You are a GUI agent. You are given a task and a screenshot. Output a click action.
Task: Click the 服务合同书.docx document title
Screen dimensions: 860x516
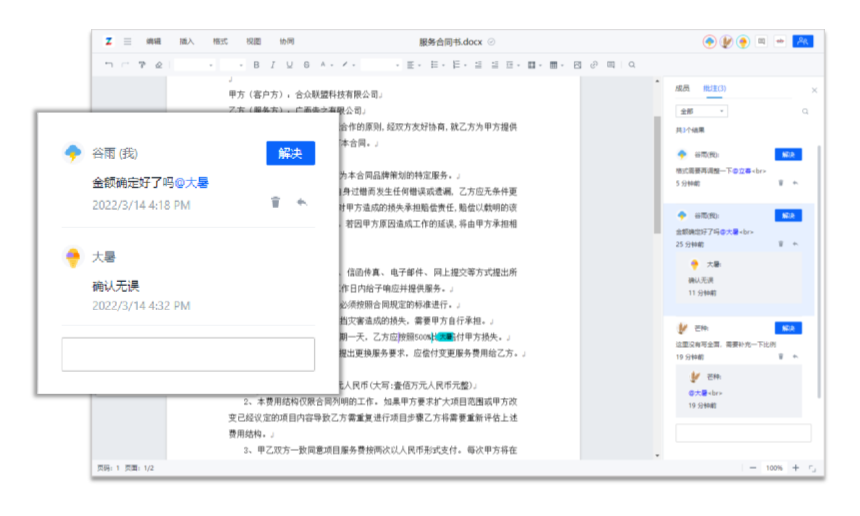pos(450,42)
